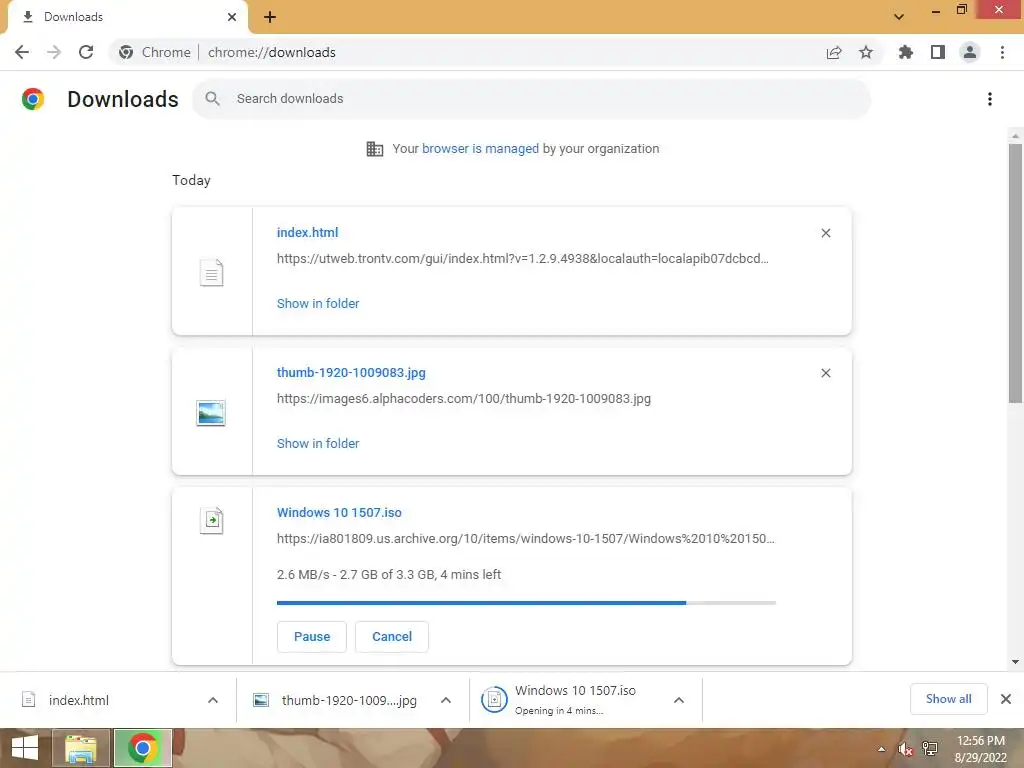Close the bottom downloads shelf
The height and width of the screenshot is (768, 1024).
[x=1006, y=699]
